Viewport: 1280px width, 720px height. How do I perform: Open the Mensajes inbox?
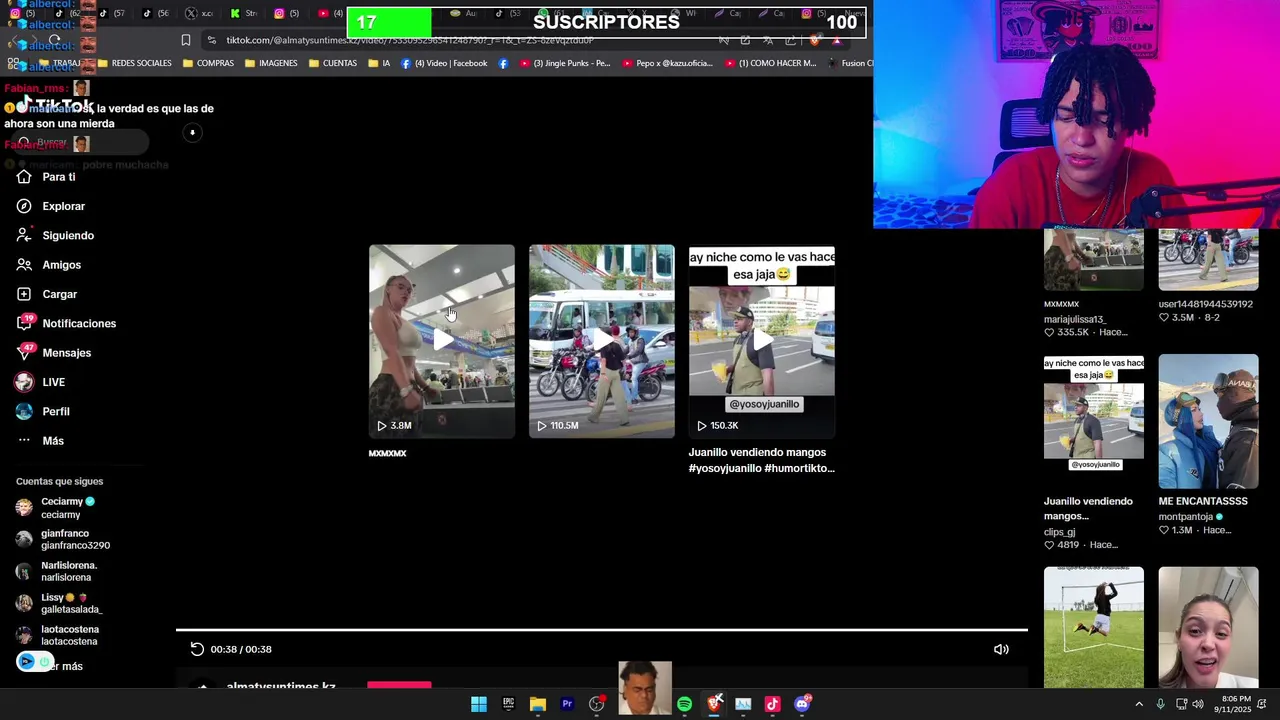pyautogui.click(x=54, y=353)
